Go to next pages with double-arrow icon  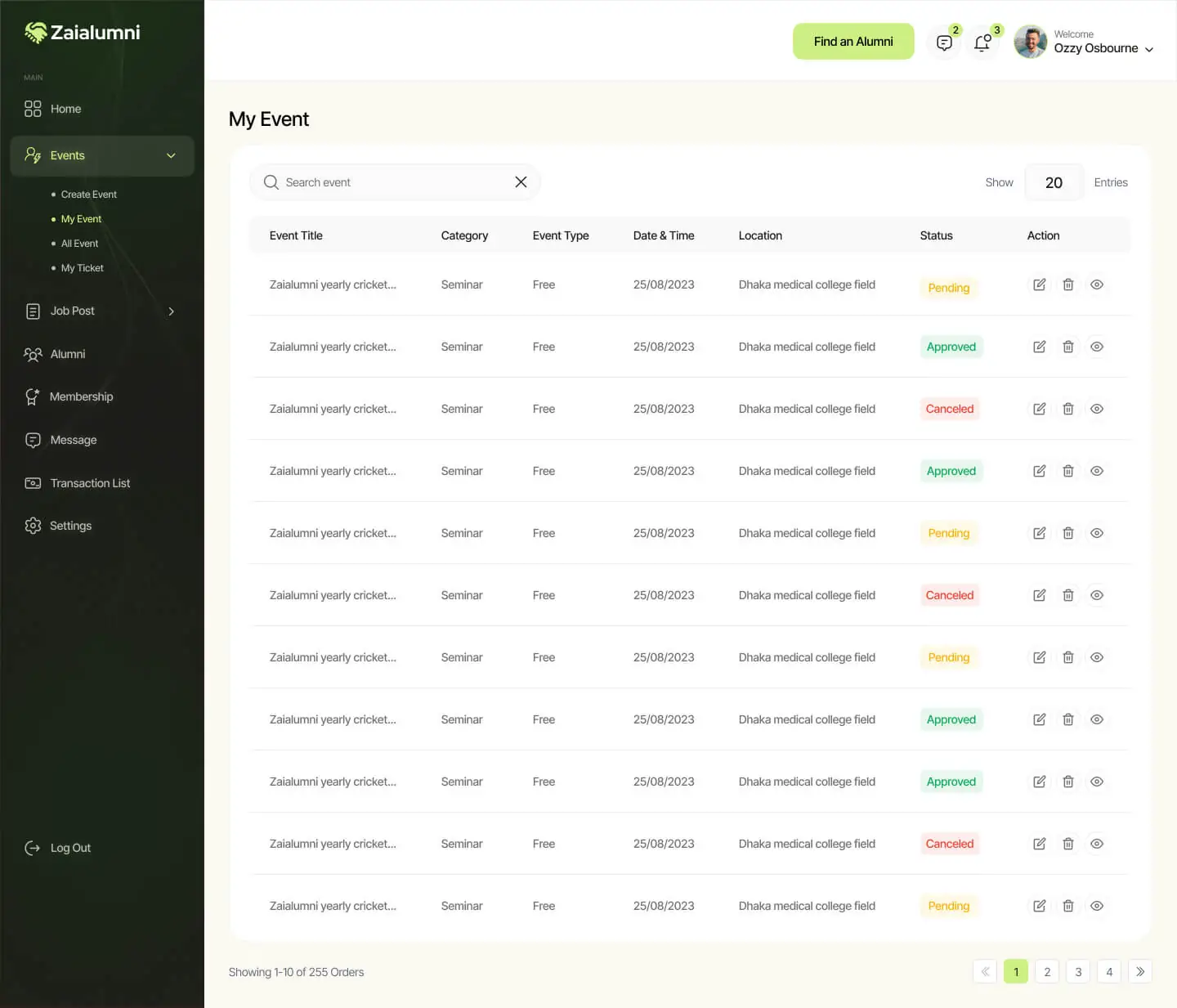[1139, 971]
